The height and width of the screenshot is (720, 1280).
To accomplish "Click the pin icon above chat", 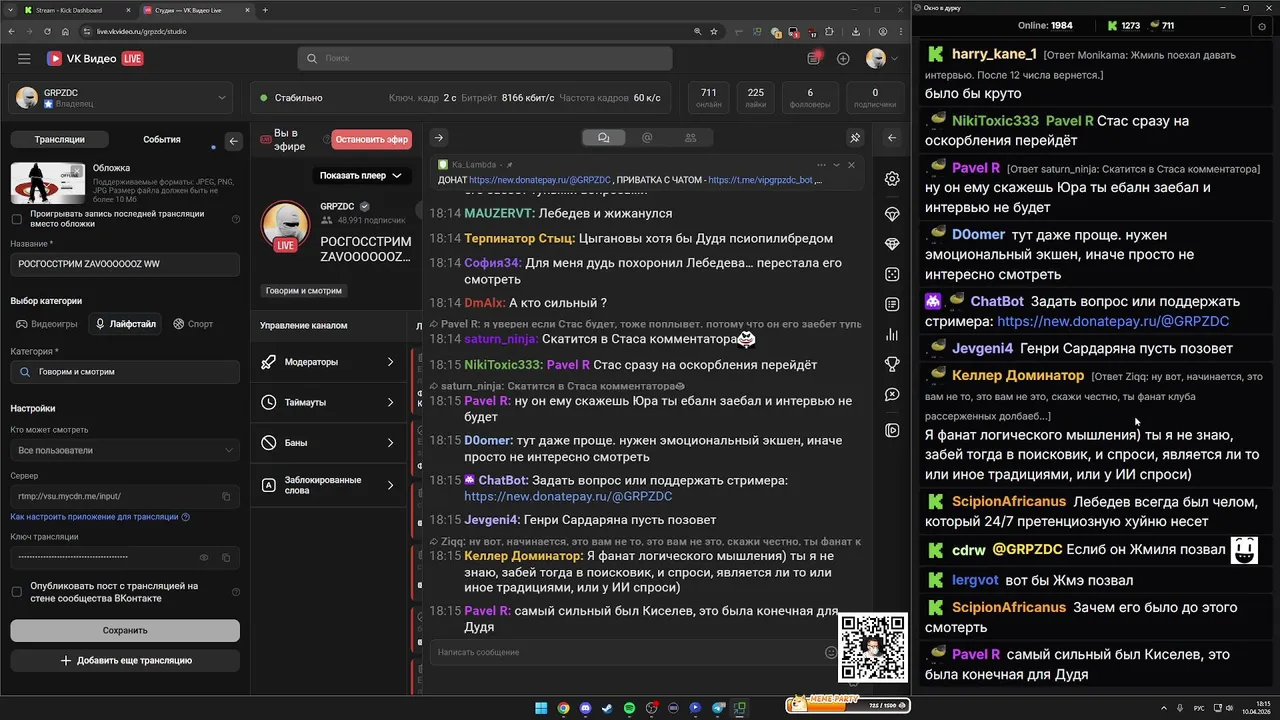I will coord(855,138).
